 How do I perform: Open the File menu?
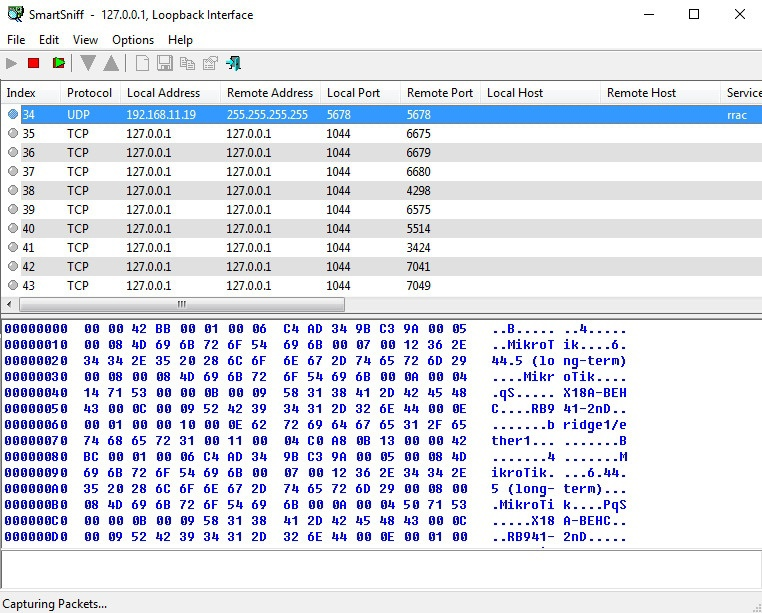(x=16, y=40)
